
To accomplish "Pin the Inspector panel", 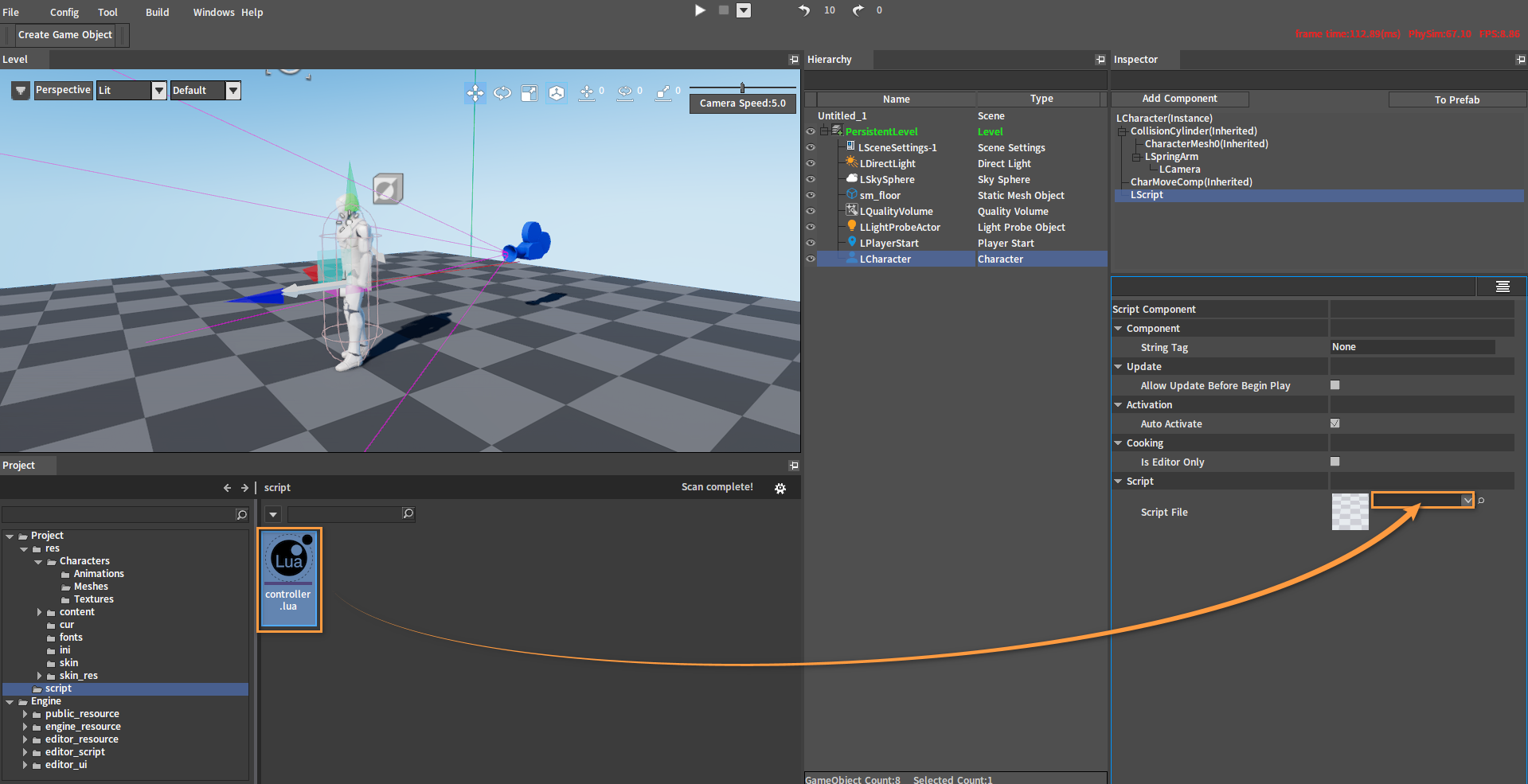I will coord(1521,60).
